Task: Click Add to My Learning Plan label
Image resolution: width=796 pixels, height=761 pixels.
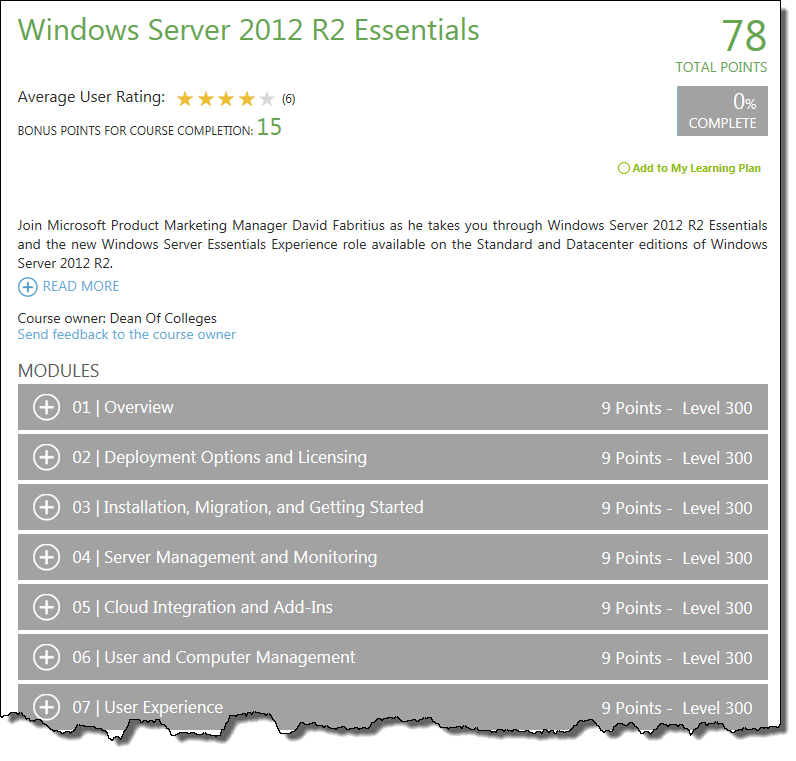Action: [696, 168]
